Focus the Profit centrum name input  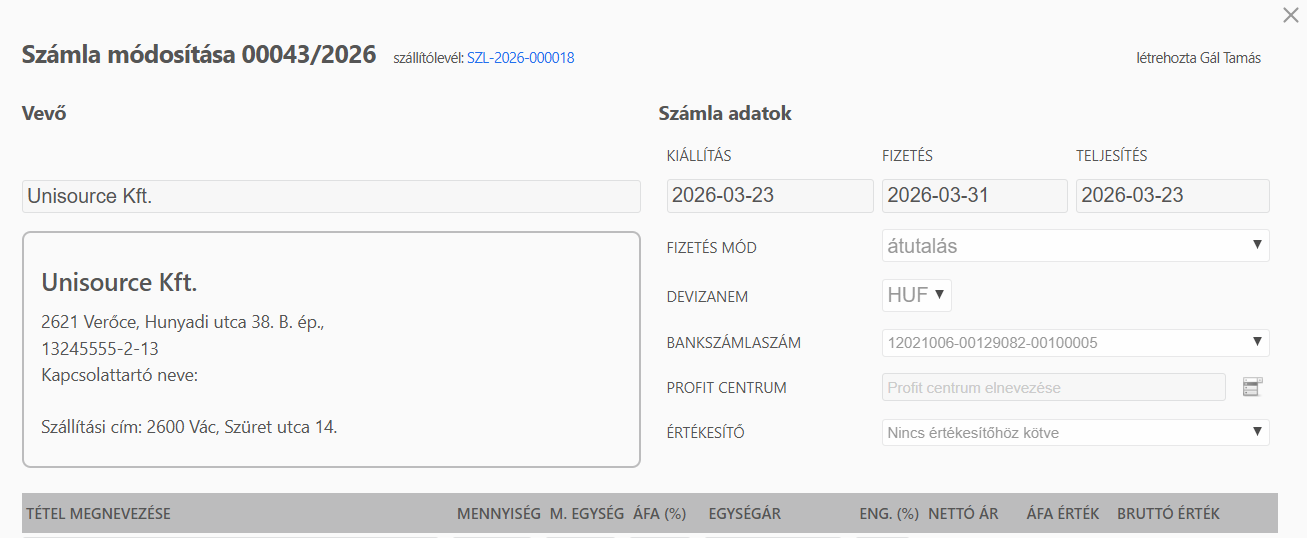click(x=1053, y=387)
